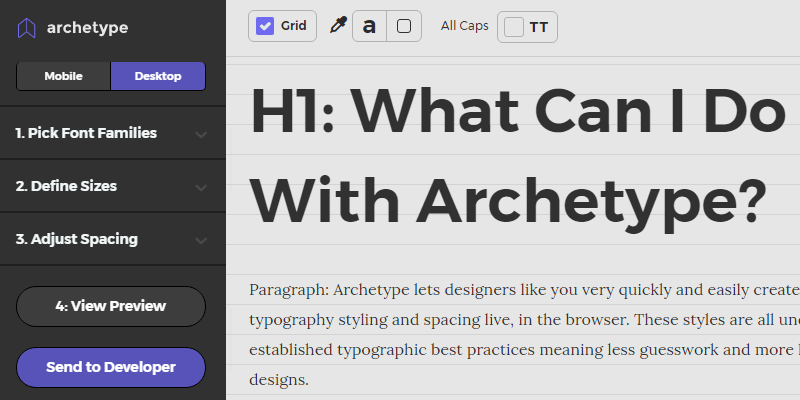Expand chevron beside Define Sizes

click(201, 187)
